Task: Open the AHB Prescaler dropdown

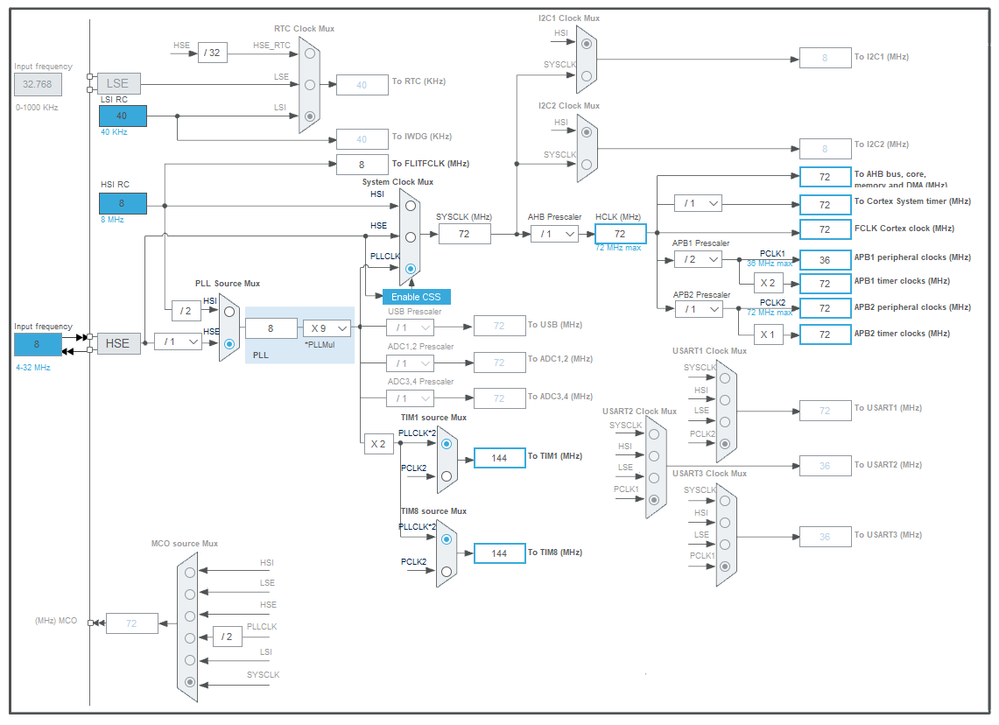Action: point(554,234)
